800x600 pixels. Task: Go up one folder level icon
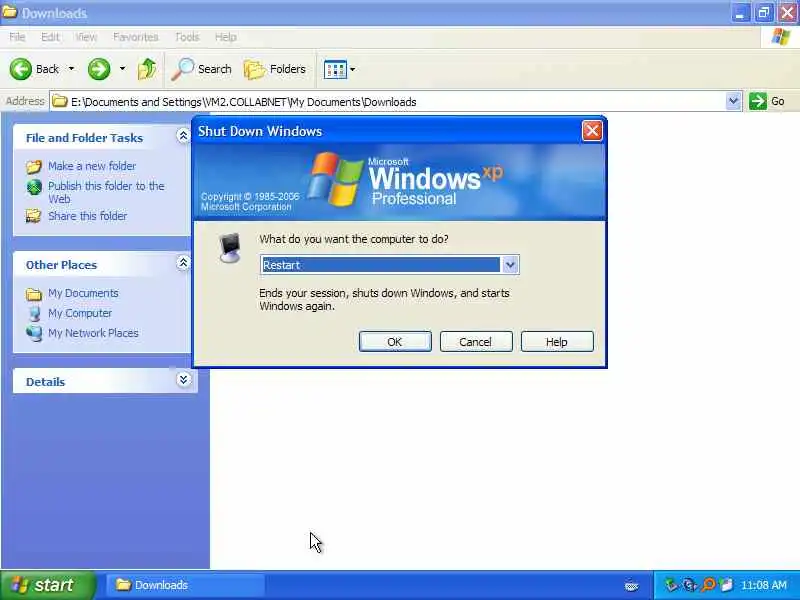click(x=147, y=69)
